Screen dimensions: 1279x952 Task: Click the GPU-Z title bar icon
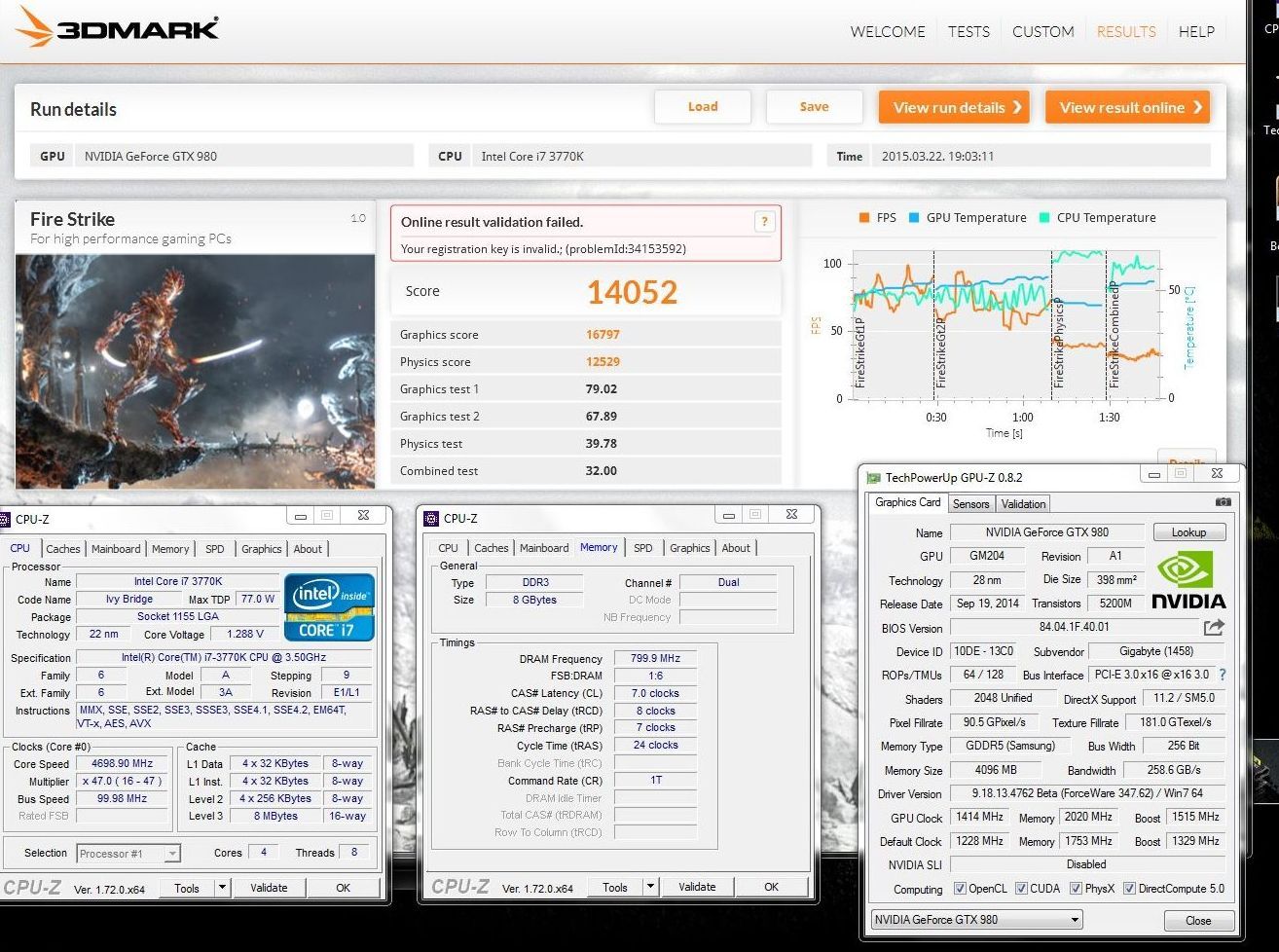(x=873, y=478)
